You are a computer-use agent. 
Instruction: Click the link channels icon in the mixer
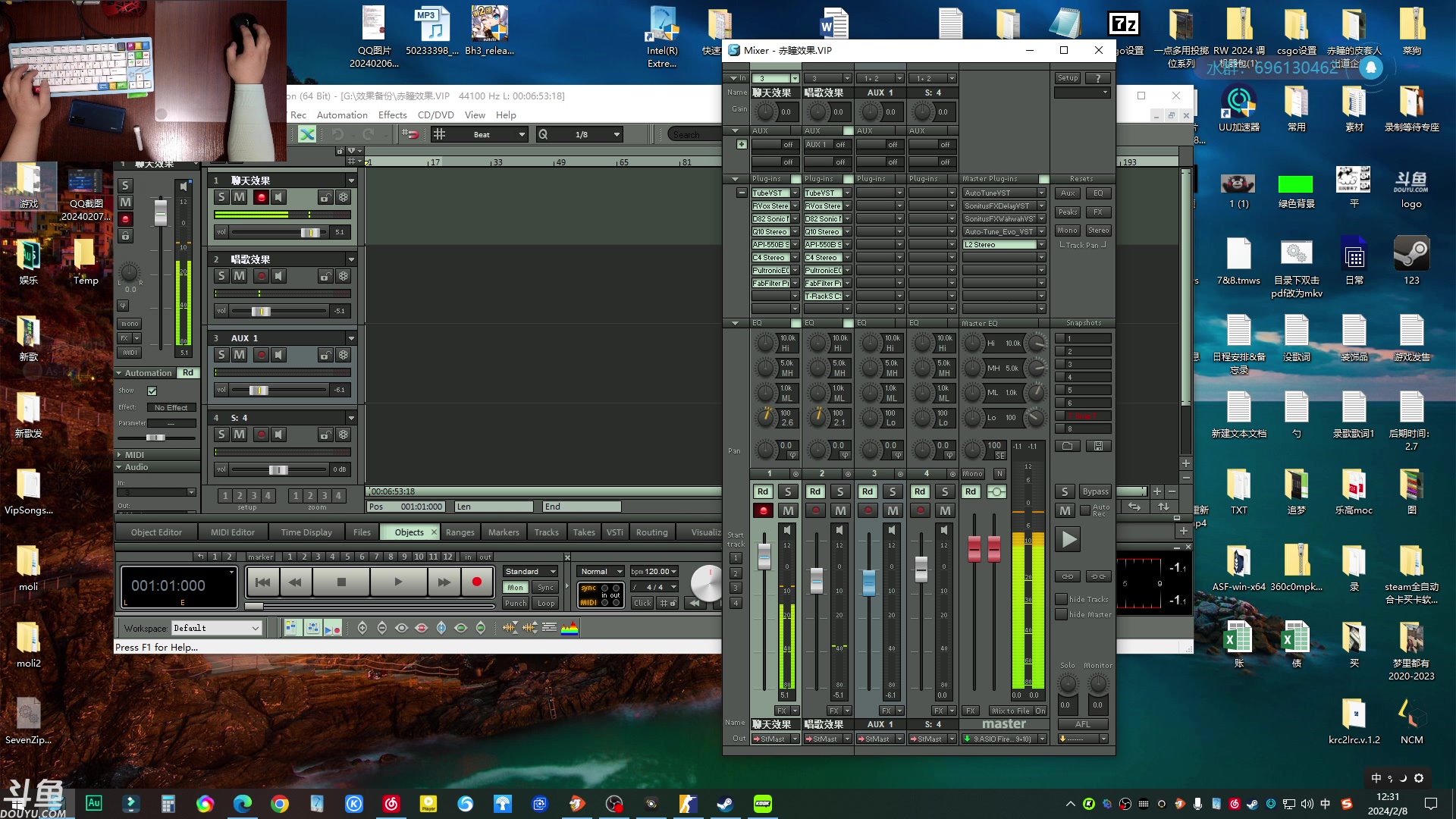pyautogui.click(x=1068, y=576)
